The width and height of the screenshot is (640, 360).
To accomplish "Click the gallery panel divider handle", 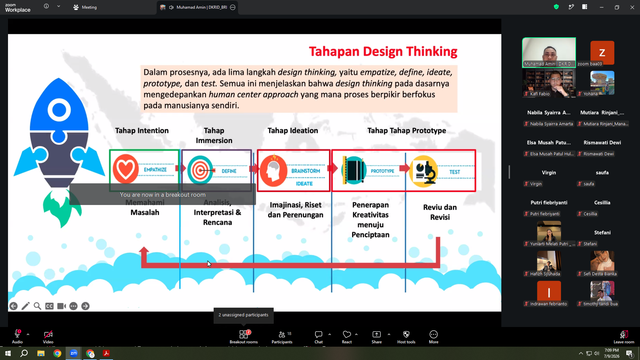I will pos(509,172).
